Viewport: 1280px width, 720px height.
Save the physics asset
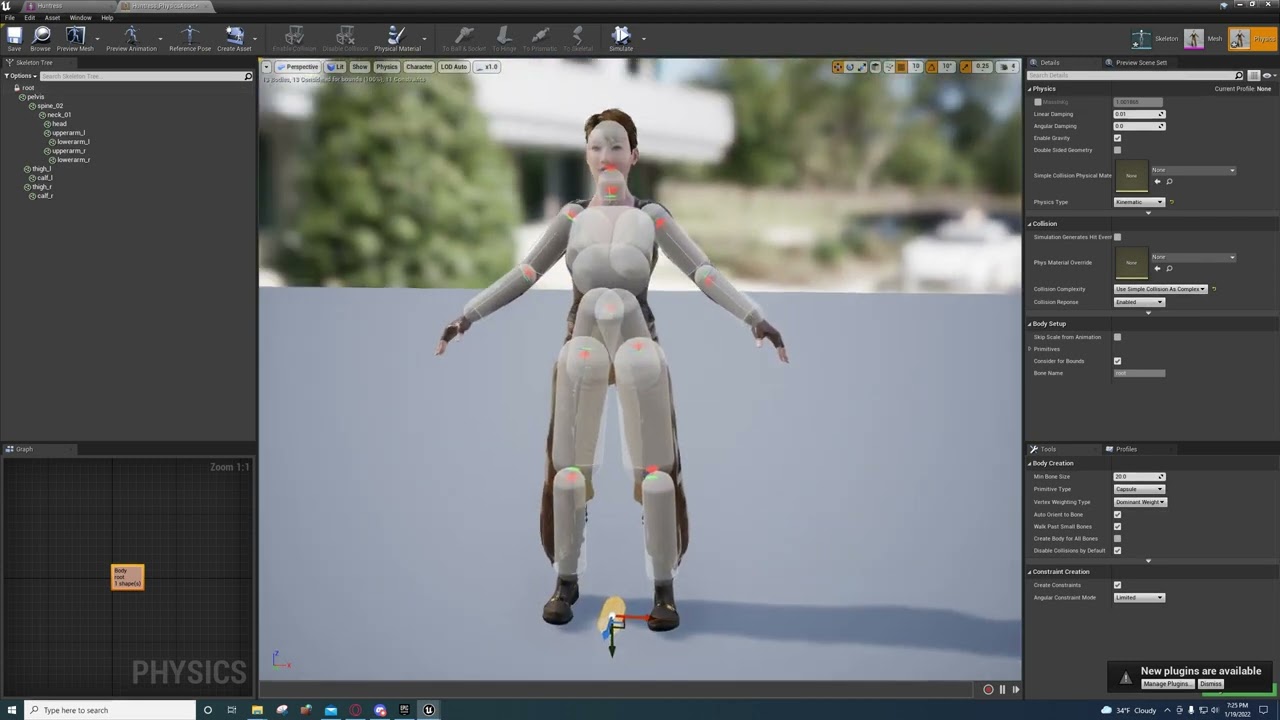coord(14,39)
